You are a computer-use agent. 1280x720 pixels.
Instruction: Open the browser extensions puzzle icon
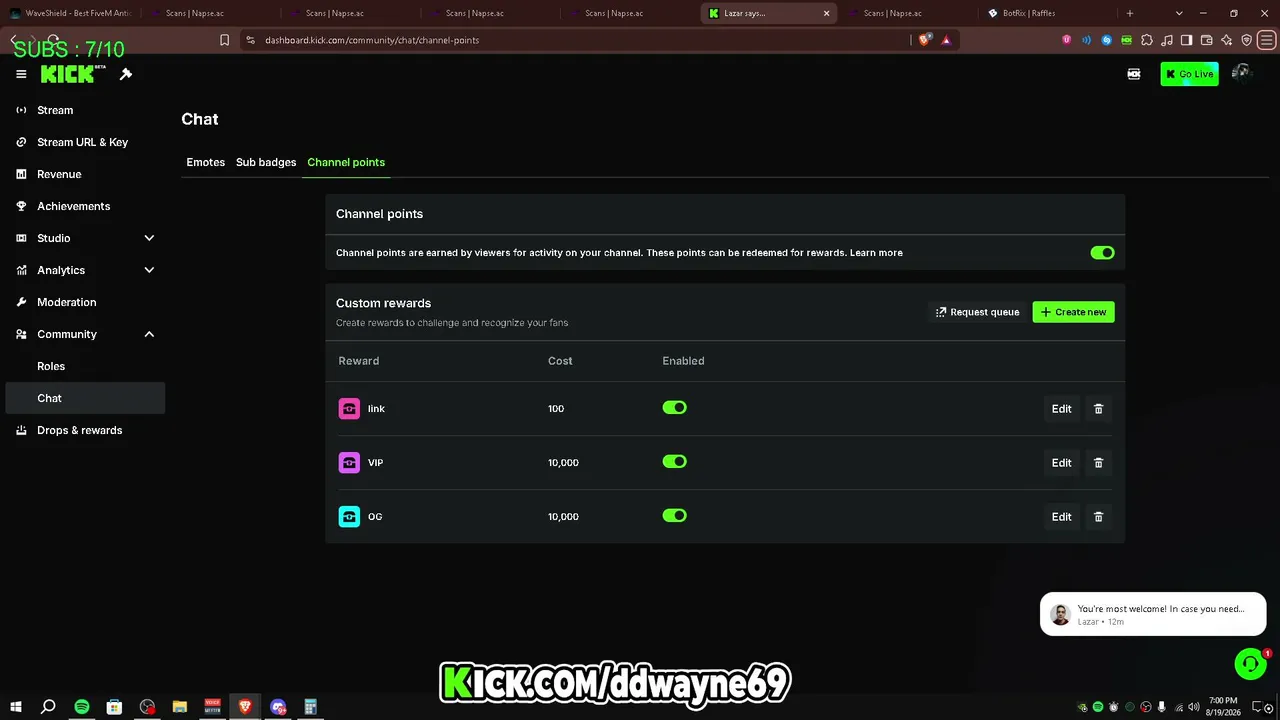pyautogui.click(x=1146, y=40)
